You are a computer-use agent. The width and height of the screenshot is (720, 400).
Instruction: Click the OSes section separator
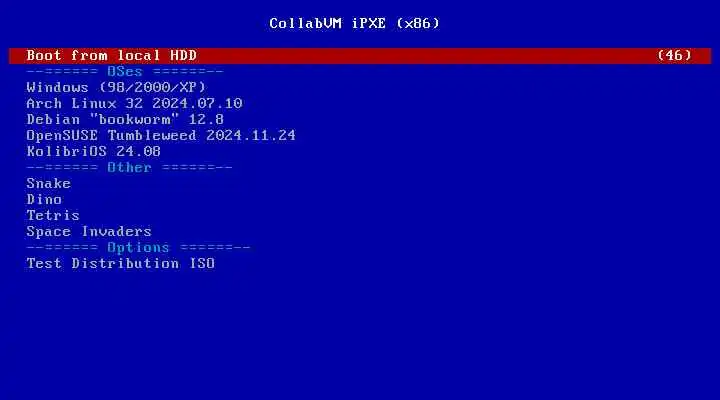[125, 72]
